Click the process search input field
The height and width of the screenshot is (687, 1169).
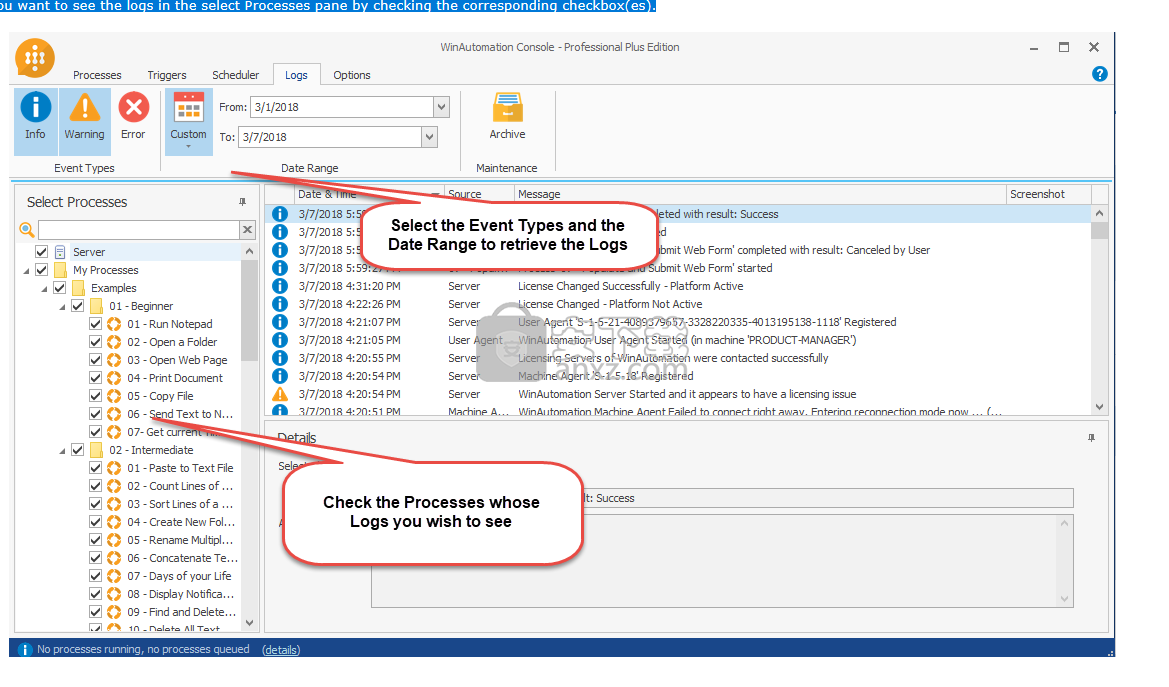click(x=139, y=230)
